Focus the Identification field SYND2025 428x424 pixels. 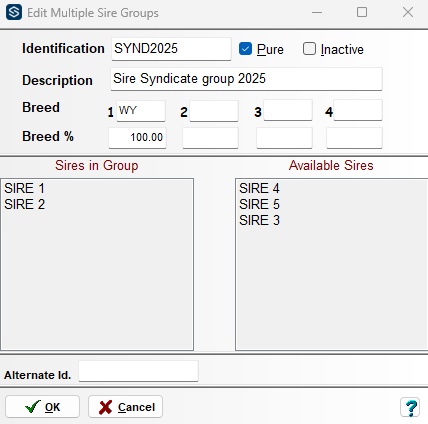[x=171, y=49]
